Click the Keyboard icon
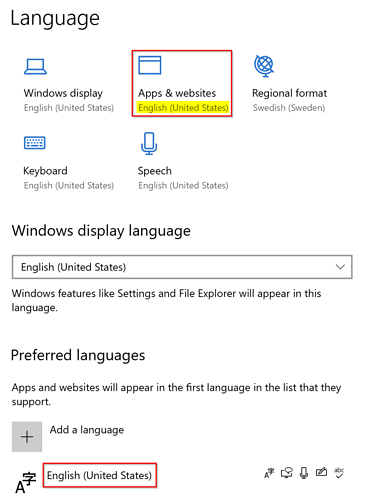The width and height of the screenshot is (380, 500). (35, 143)
